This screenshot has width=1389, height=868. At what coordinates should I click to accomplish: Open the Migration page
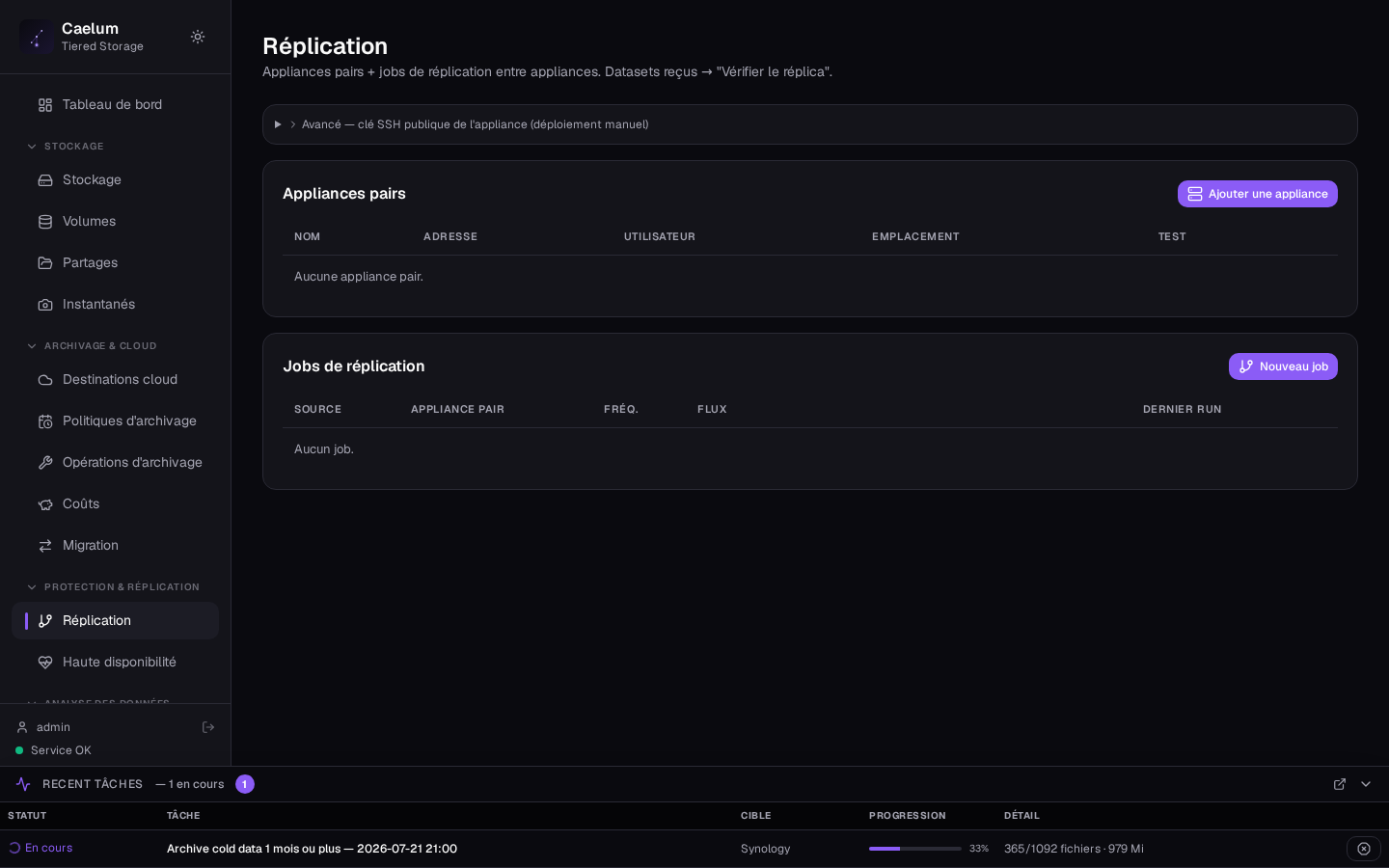115,546
